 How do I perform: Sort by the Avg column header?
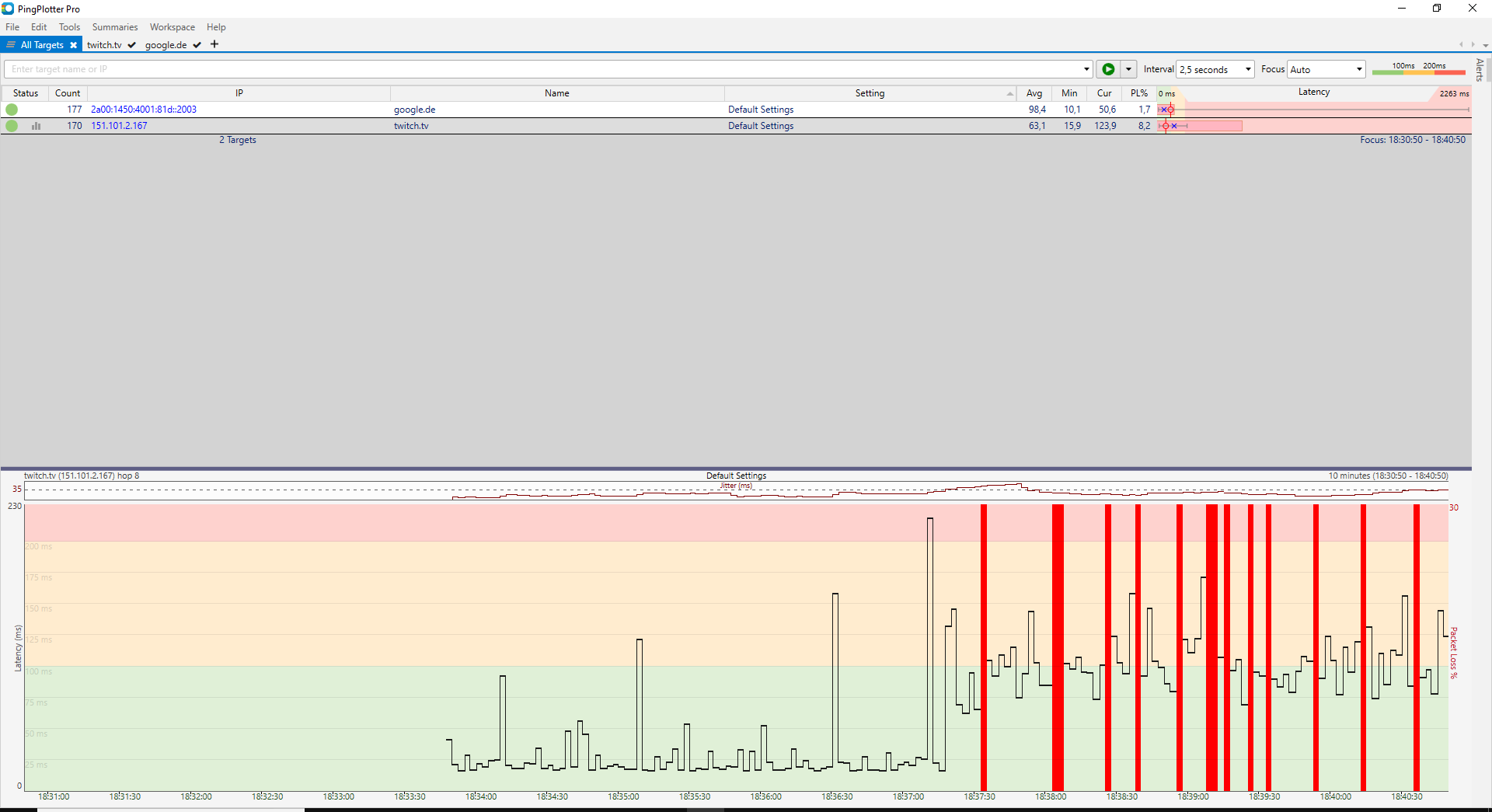[1034, 93]
